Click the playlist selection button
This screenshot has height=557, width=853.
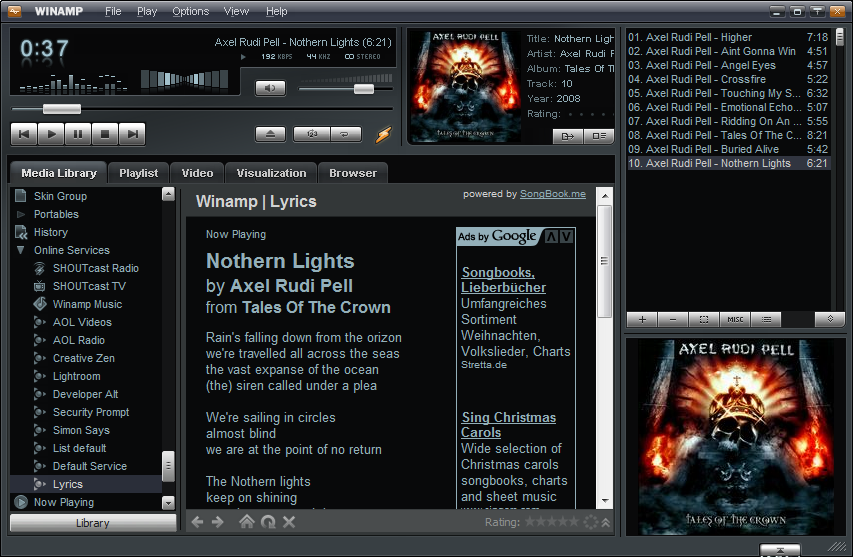(704, 320)
